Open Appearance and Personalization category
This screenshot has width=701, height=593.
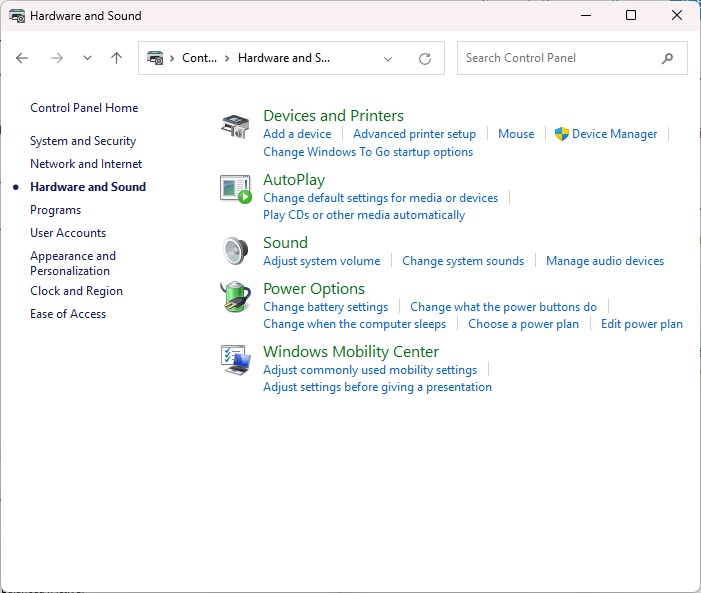click(73, 263)
